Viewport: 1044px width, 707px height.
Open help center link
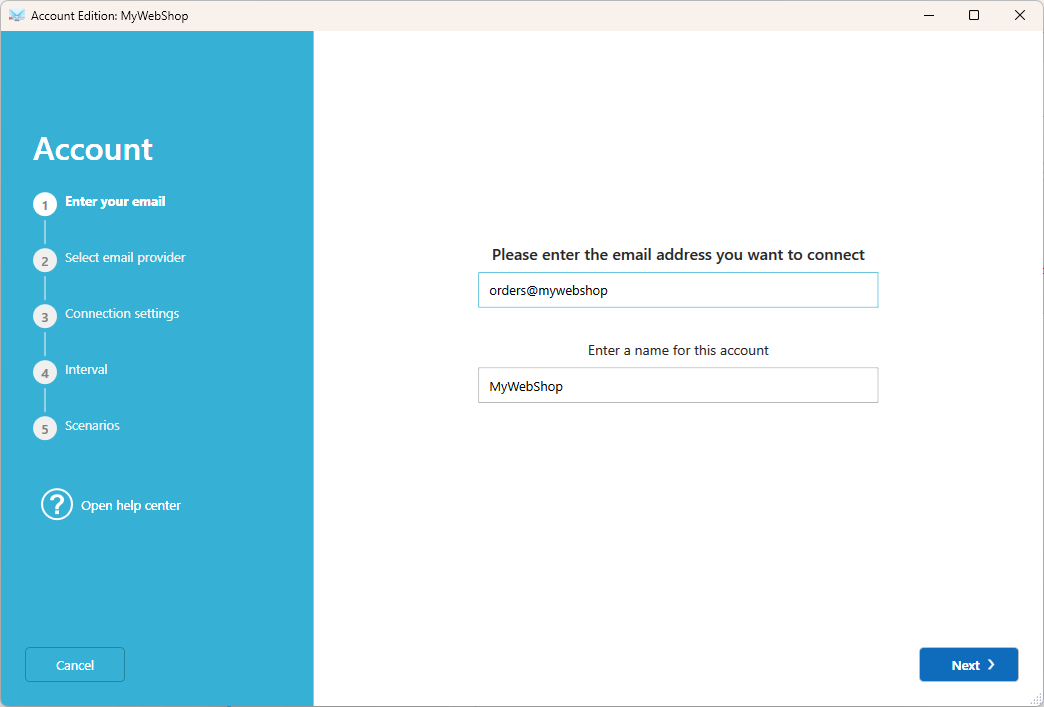pos(130,505)
